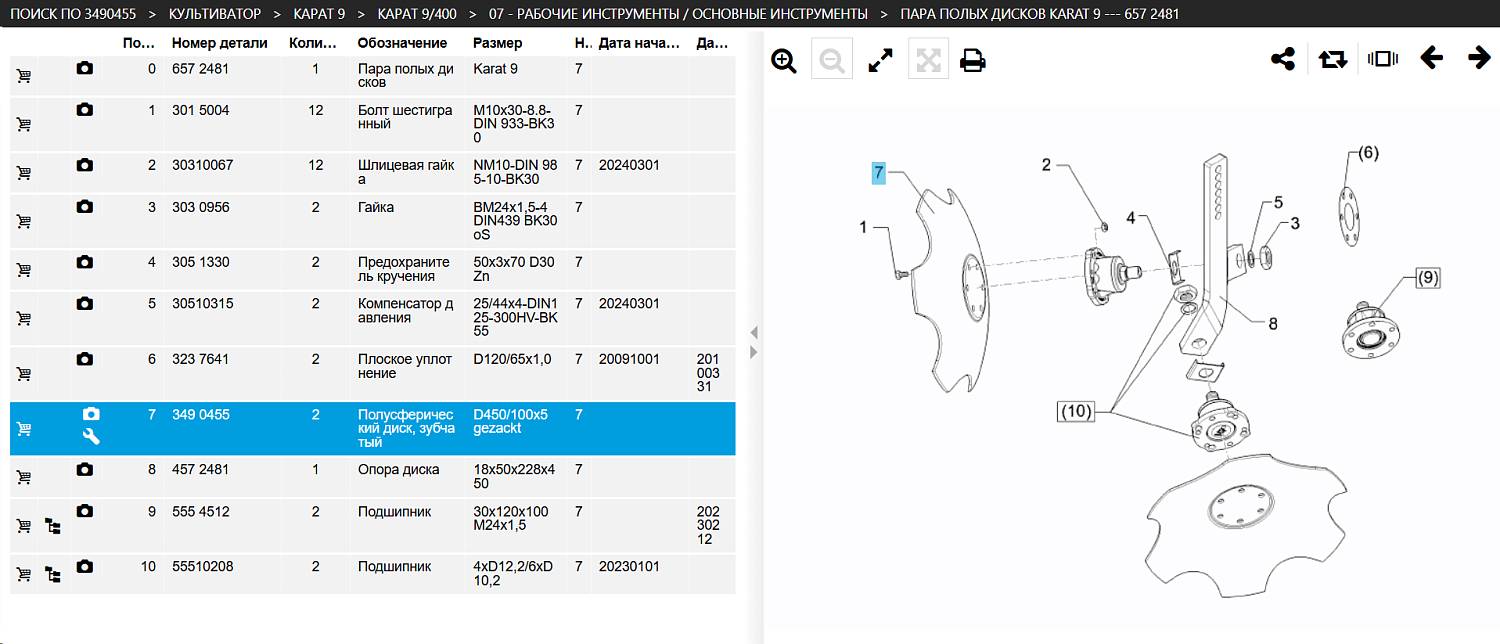Viewport: 1500px width, 644px height.
Task: Add part 349 0455 to cart
Action: 24,429
